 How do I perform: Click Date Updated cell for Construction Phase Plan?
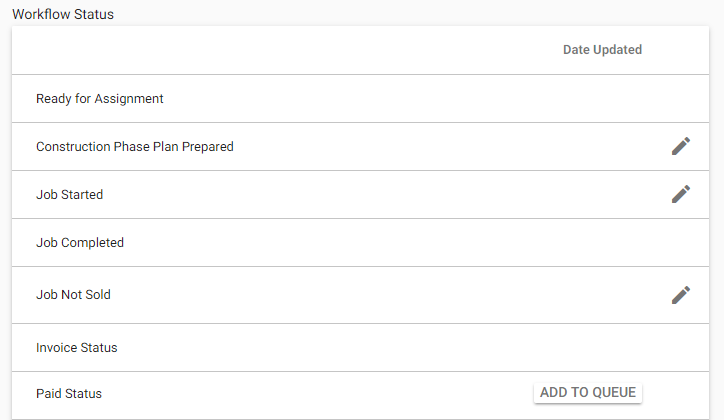(x=602, y=146)
